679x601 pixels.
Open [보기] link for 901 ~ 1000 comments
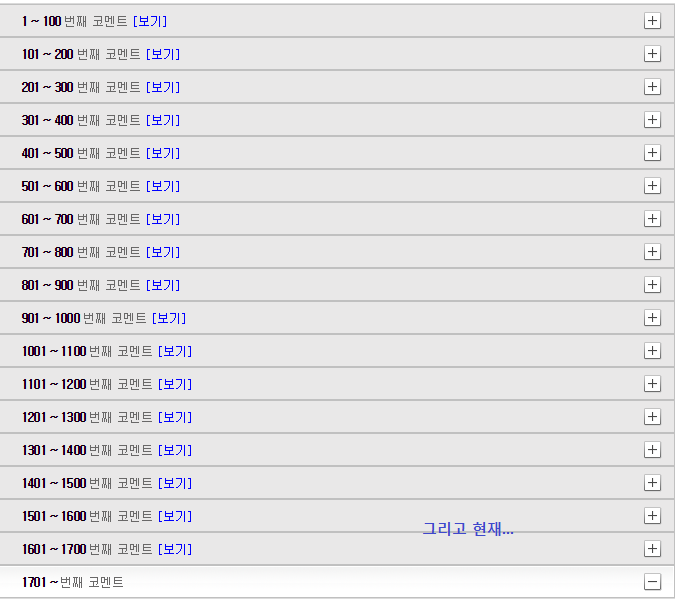[169, 318]
